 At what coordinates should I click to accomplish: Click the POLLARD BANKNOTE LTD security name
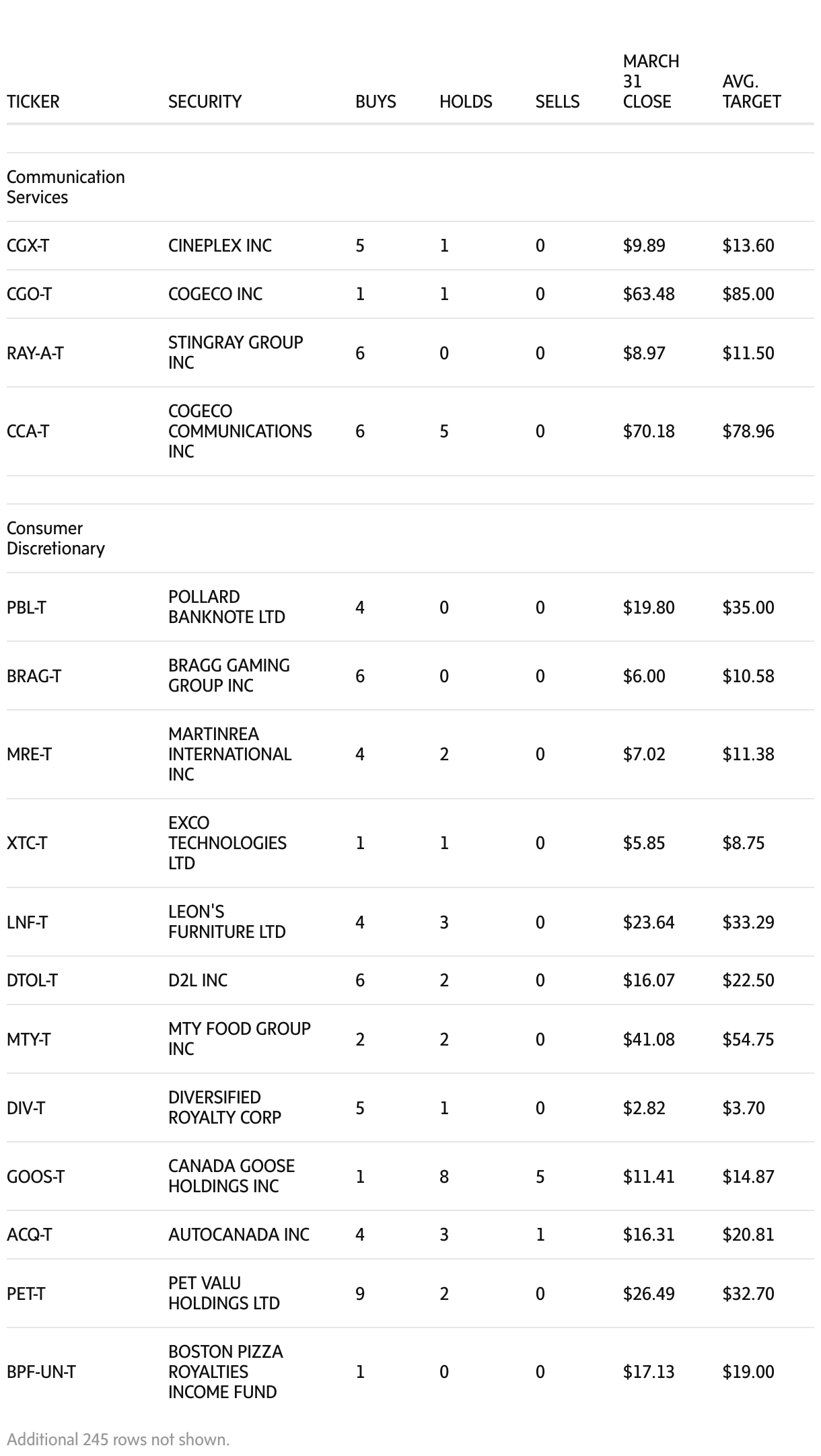226,607
